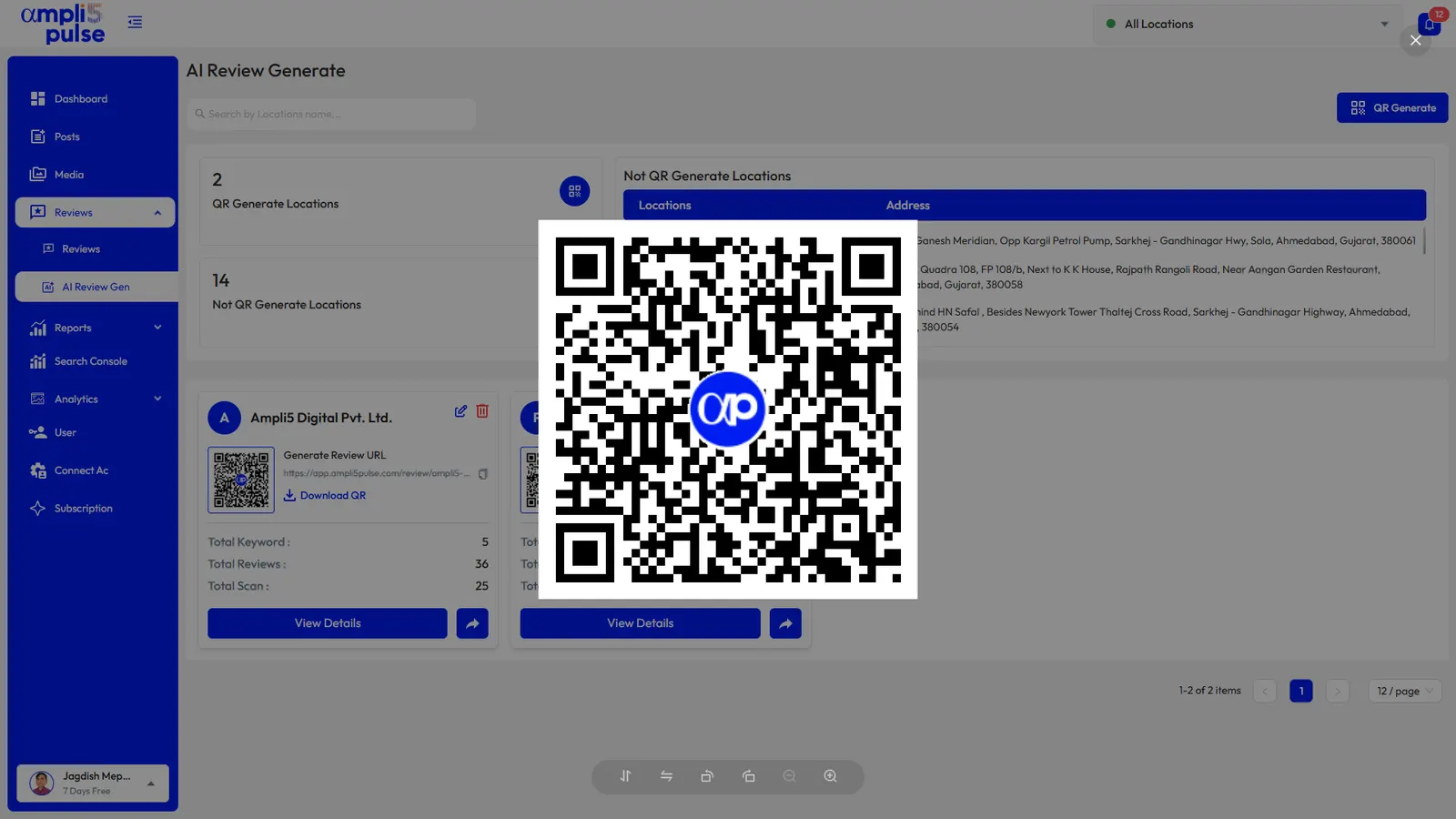
Task: Copy the Generate Review URL
Action: (483, 473)
